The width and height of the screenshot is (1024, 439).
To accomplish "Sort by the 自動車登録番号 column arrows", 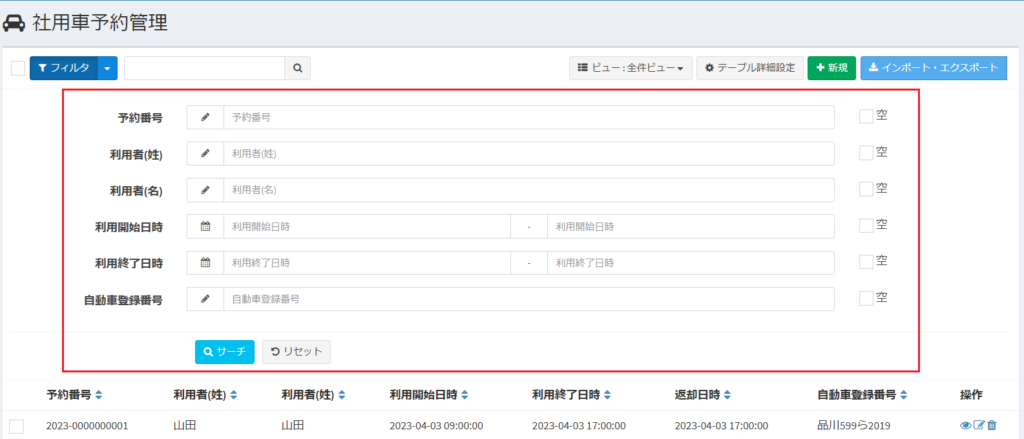I will [904, 395].
